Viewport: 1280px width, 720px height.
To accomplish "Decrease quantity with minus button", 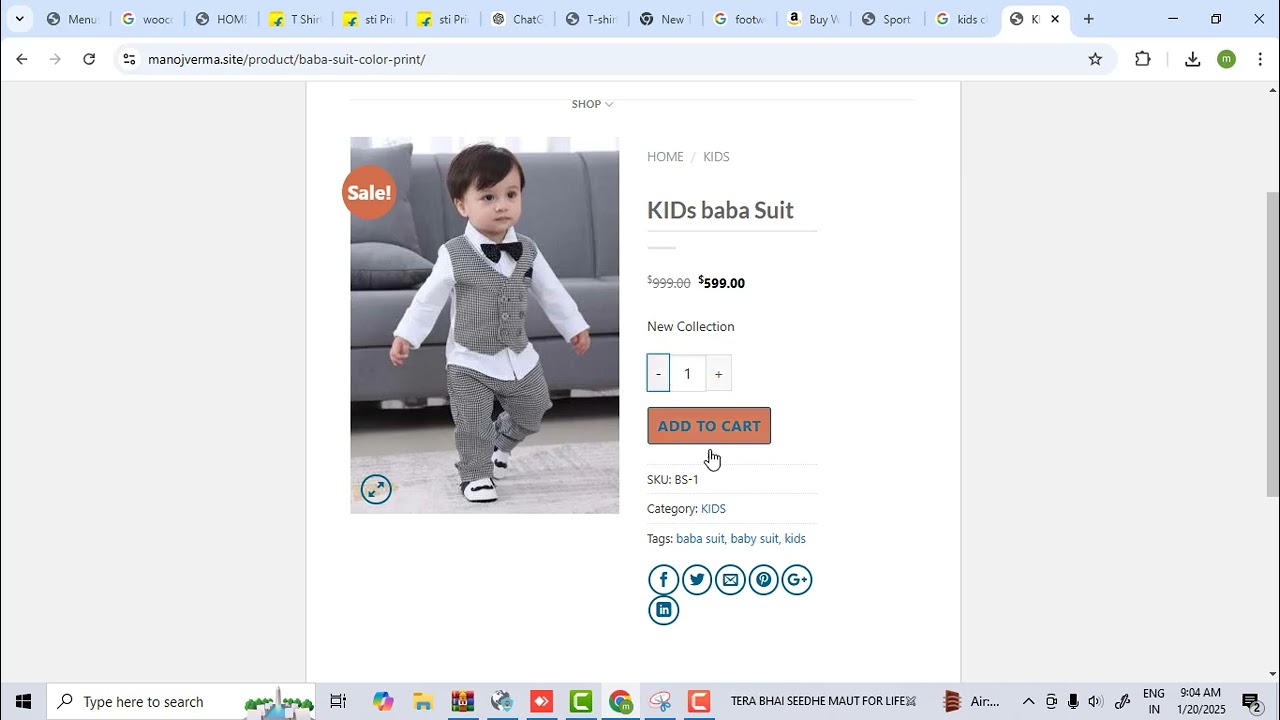I will point(658,373).
